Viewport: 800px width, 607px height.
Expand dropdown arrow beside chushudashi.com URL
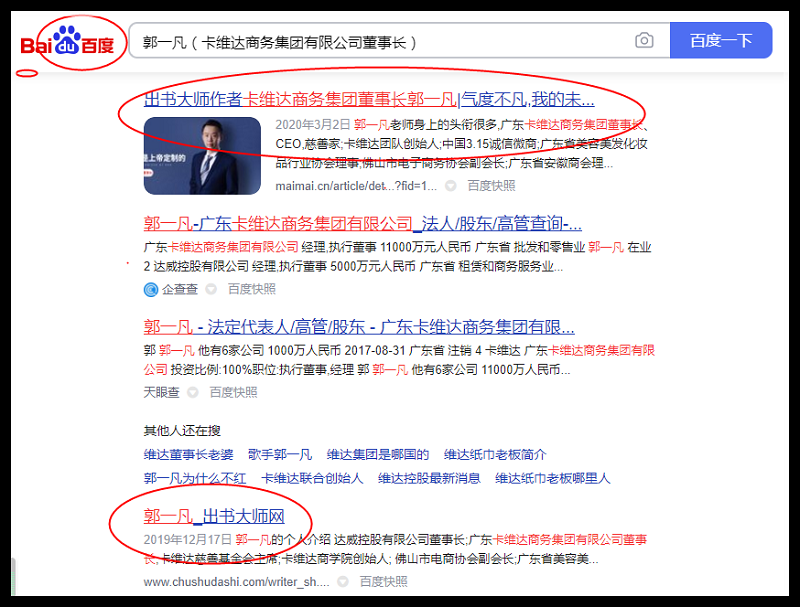(343, 581)
